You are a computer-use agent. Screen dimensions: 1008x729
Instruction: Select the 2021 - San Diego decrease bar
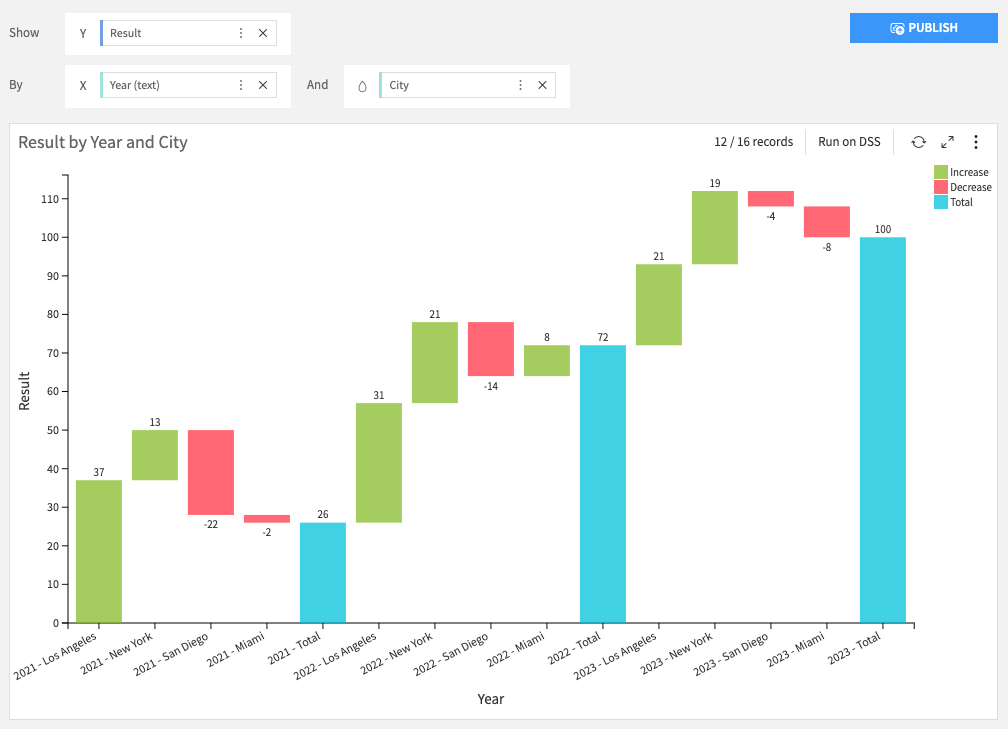tap(210, 472)
